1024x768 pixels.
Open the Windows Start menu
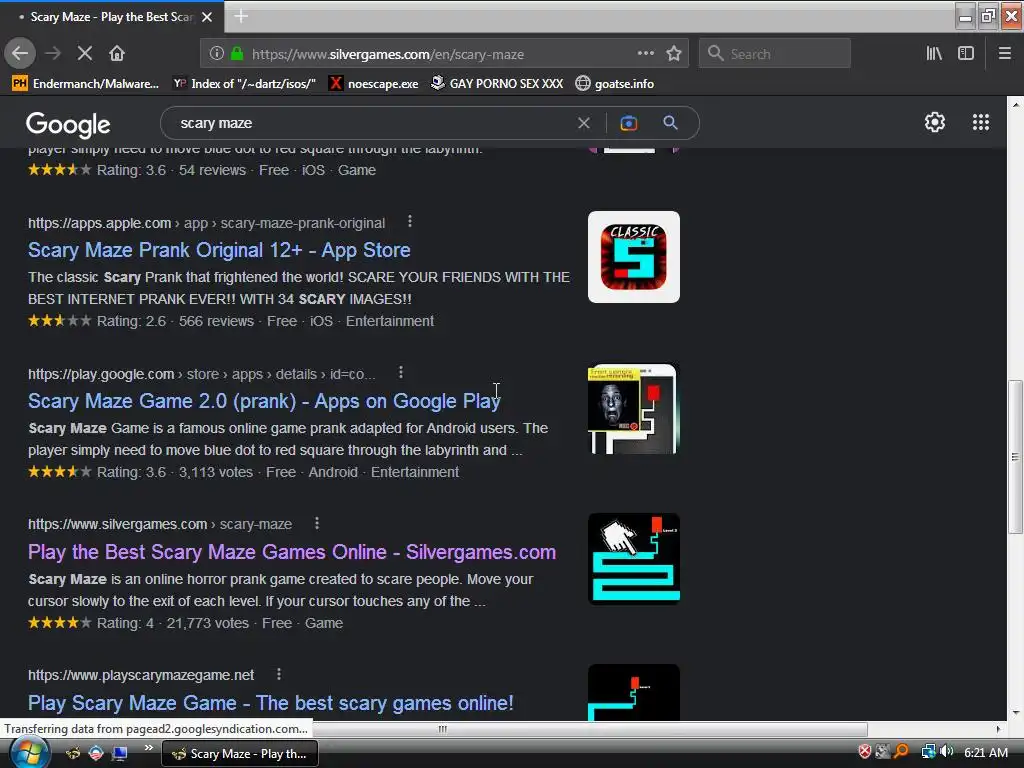click(28, 753)
